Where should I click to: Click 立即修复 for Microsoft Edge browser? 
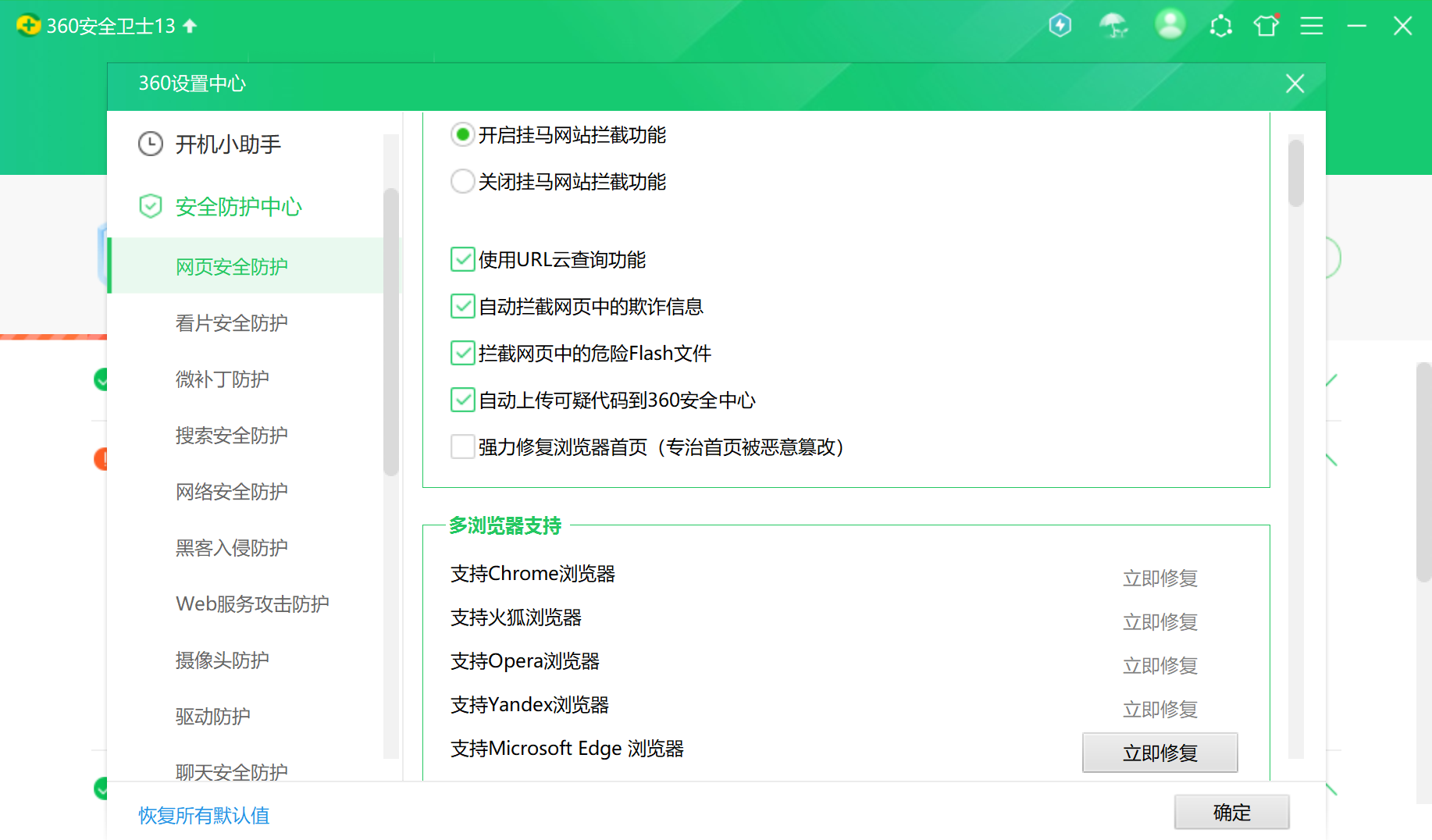[1159, 753]
